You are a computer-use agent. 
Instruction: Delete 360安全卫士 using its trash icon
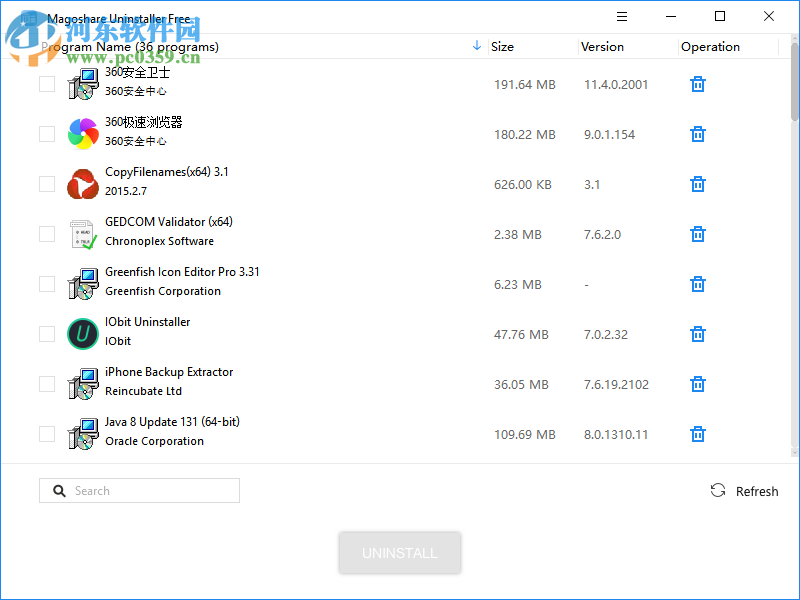pos(697,84)
